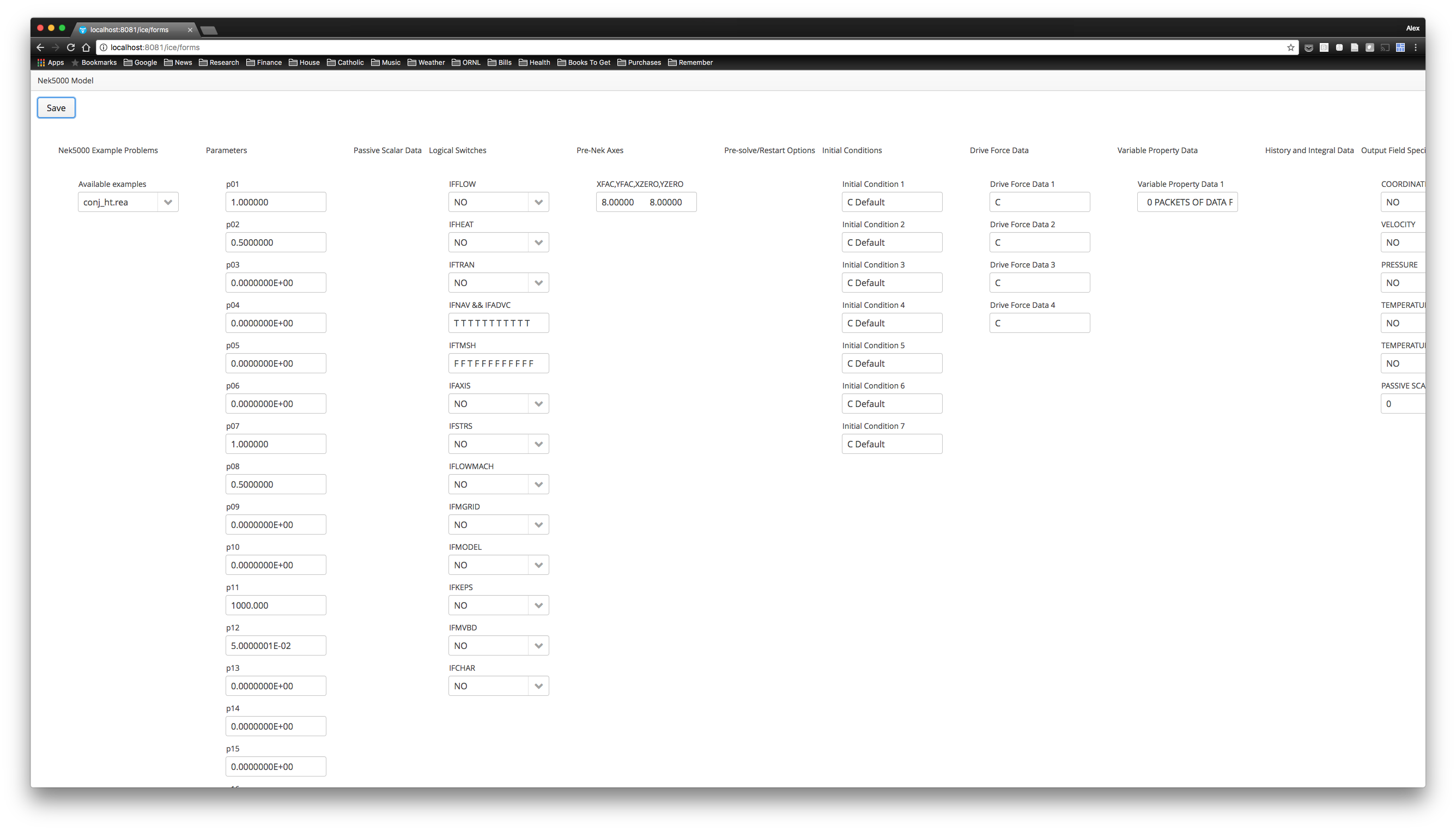Click the Cast screen extension icon
The image size is (1456, 831).
pyautogui.click(x=1385, y=47)
